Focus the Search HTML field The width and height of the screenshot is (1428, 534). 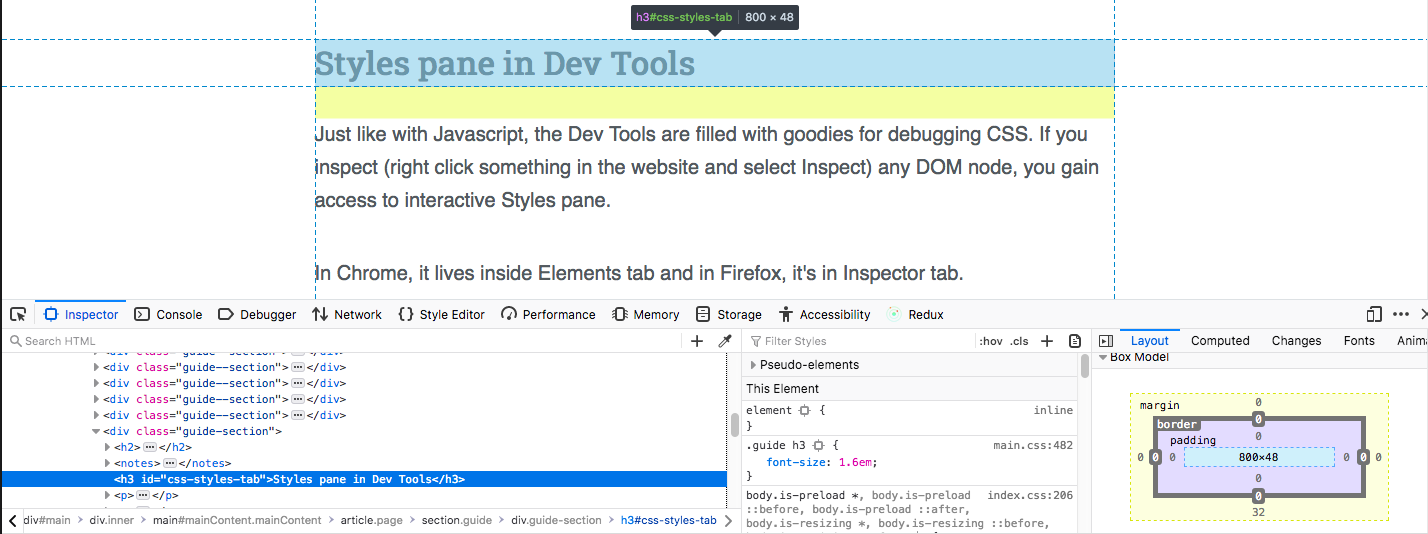tap(345, 341)
